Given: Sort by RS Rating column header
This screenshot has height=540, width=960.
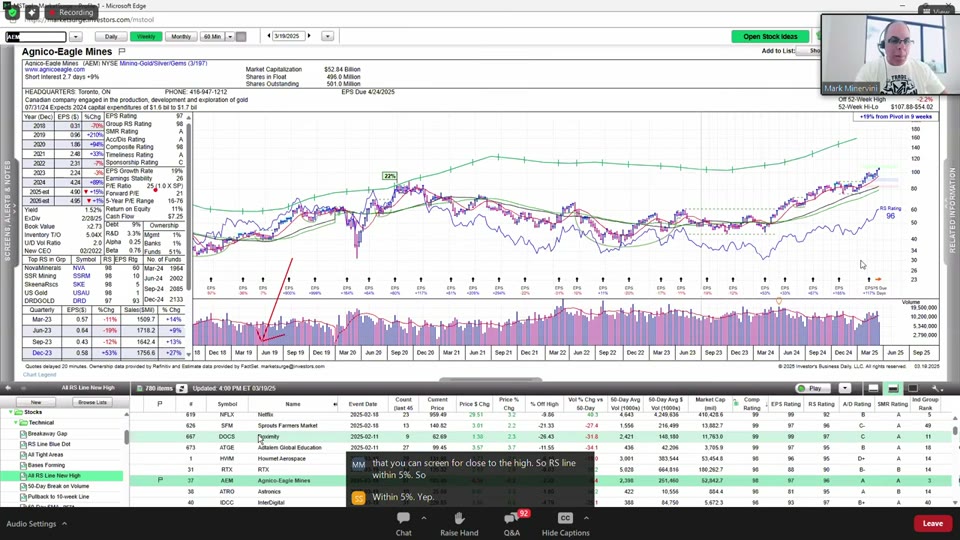Looking at the screenshot, I should [821, 404].
